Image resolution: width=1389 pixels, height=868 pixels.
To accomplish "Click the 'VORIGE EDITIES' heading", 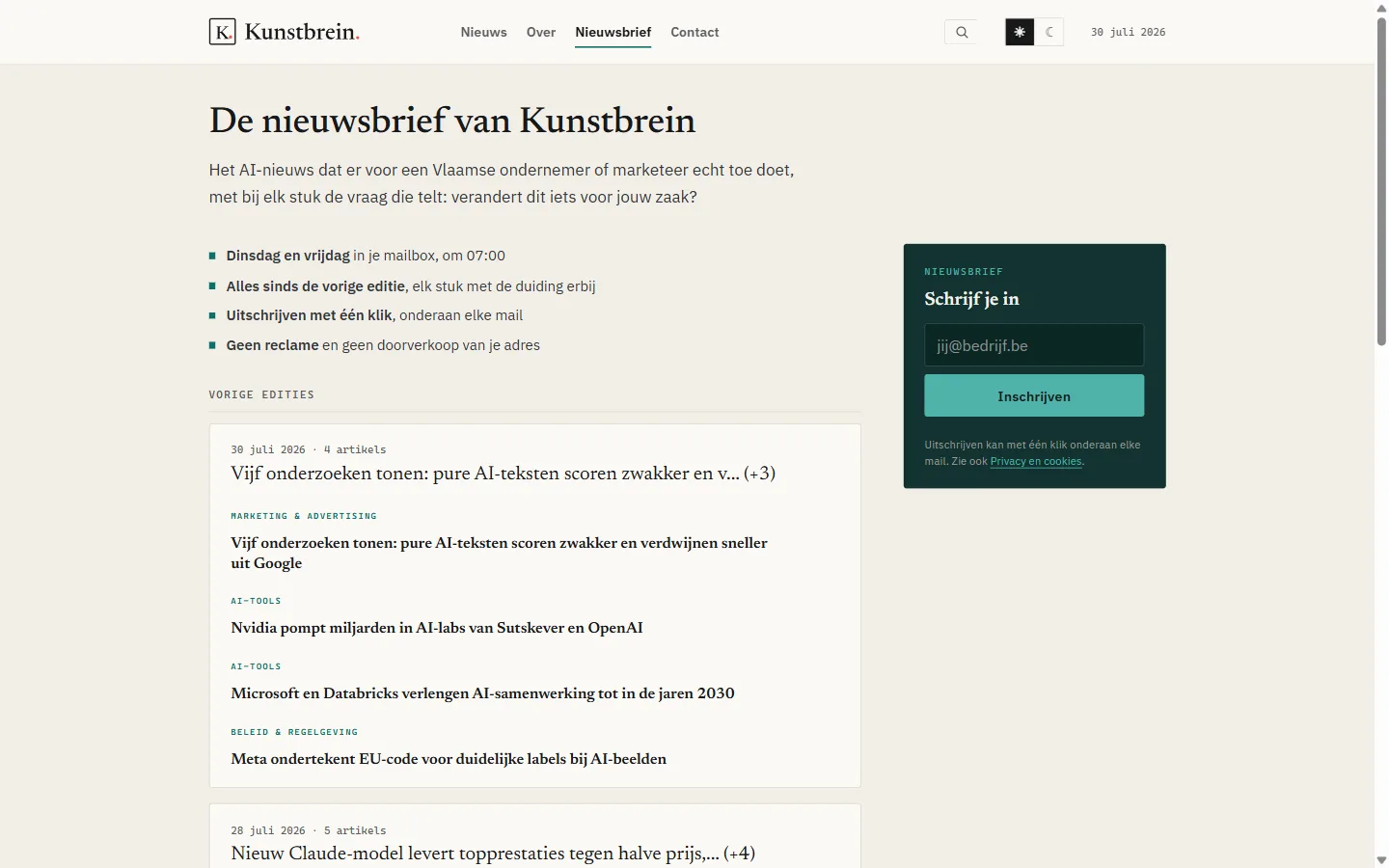I will coord(261,394).
